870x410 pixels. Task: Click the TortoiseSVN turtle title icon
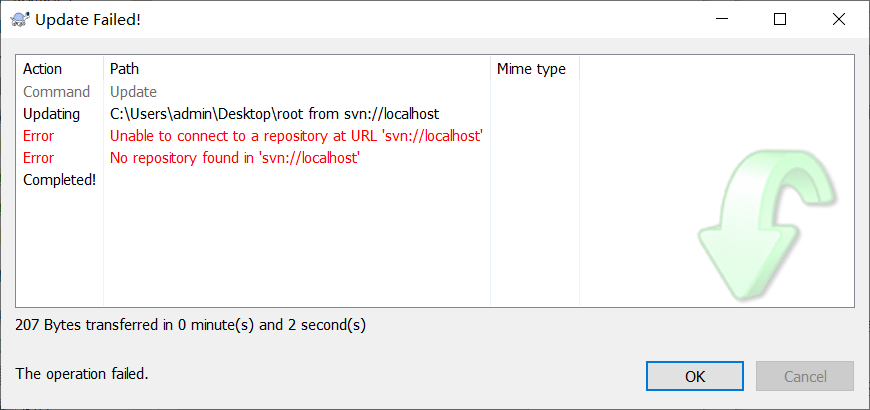tap(20, 19)
